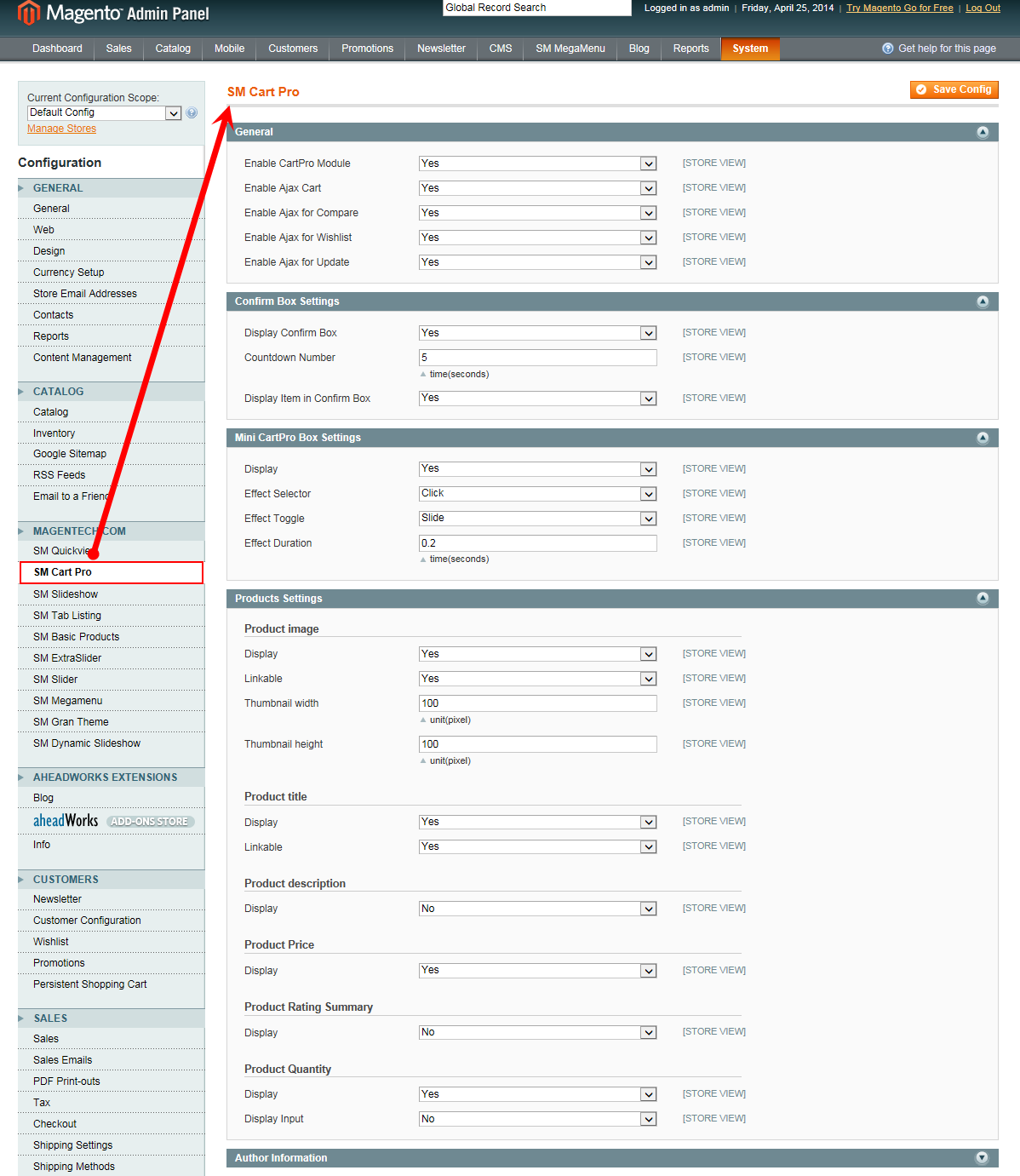Open the Current Configuration Scope dropdown
The height and width of the screenshot is (1176, 1020).
coord(105,112)
